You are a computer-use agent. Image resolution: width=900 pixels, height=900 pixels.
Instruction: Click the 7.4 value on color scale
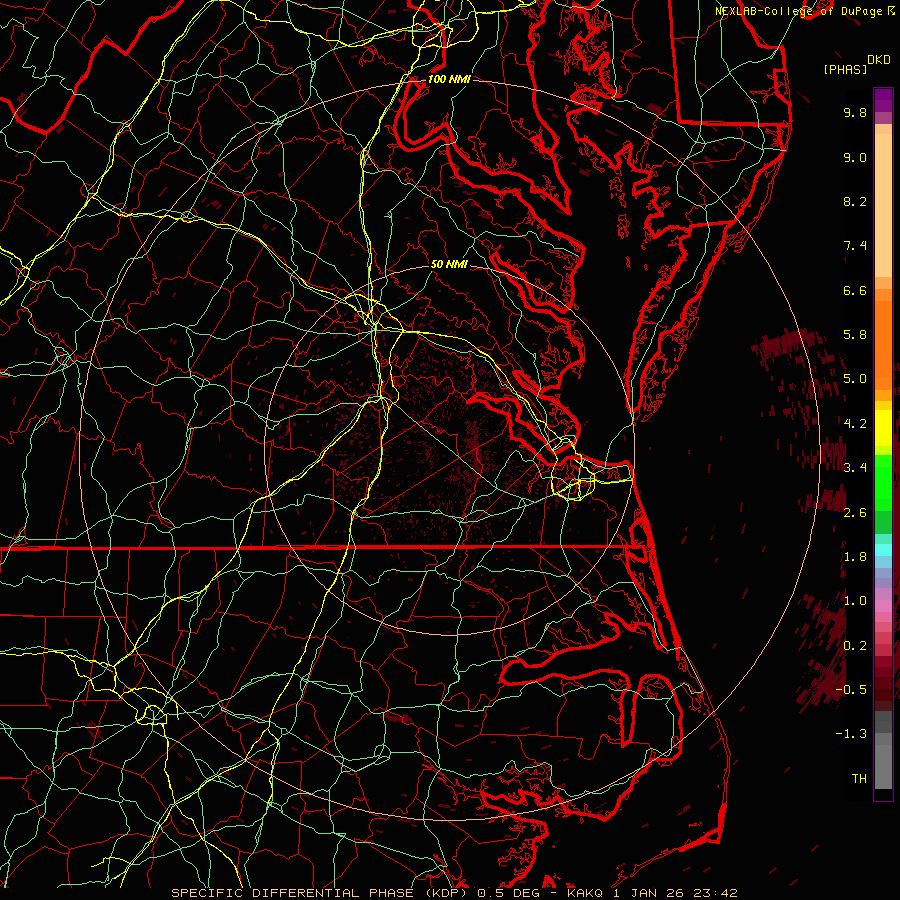pyautogui.click(x=855, y=246)
